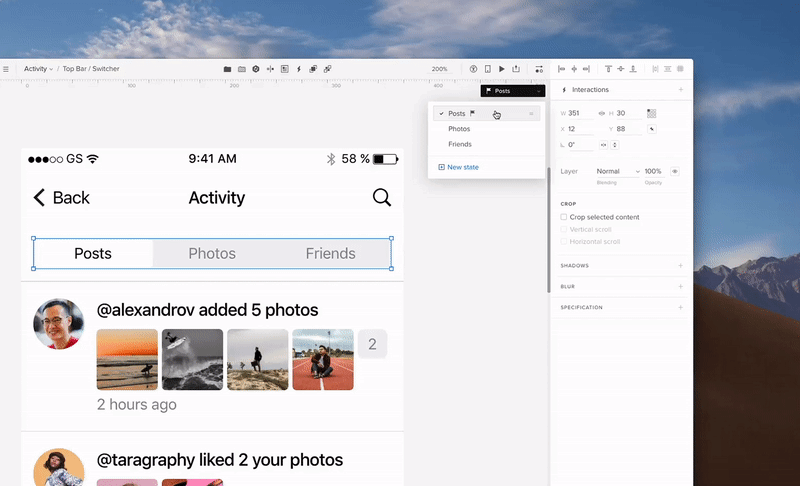Click the inspector panel vertical scrollbar
The width and height of the screenshot is (800, 486).
[x=548, y=229]
